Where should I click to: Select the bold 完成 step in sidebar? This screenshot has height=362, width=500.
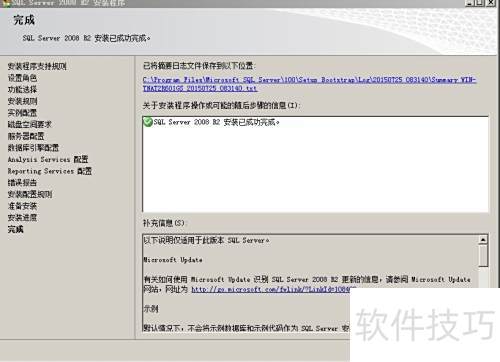pos(16,229)
